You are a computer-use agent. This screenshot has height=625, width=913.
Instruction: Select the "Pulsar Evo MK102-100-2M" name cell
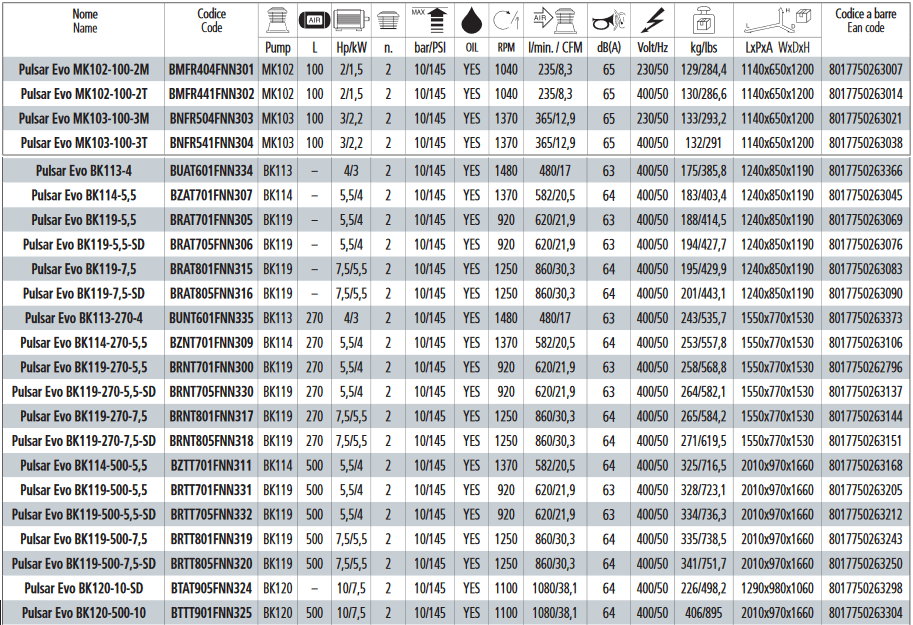(84, 70)
